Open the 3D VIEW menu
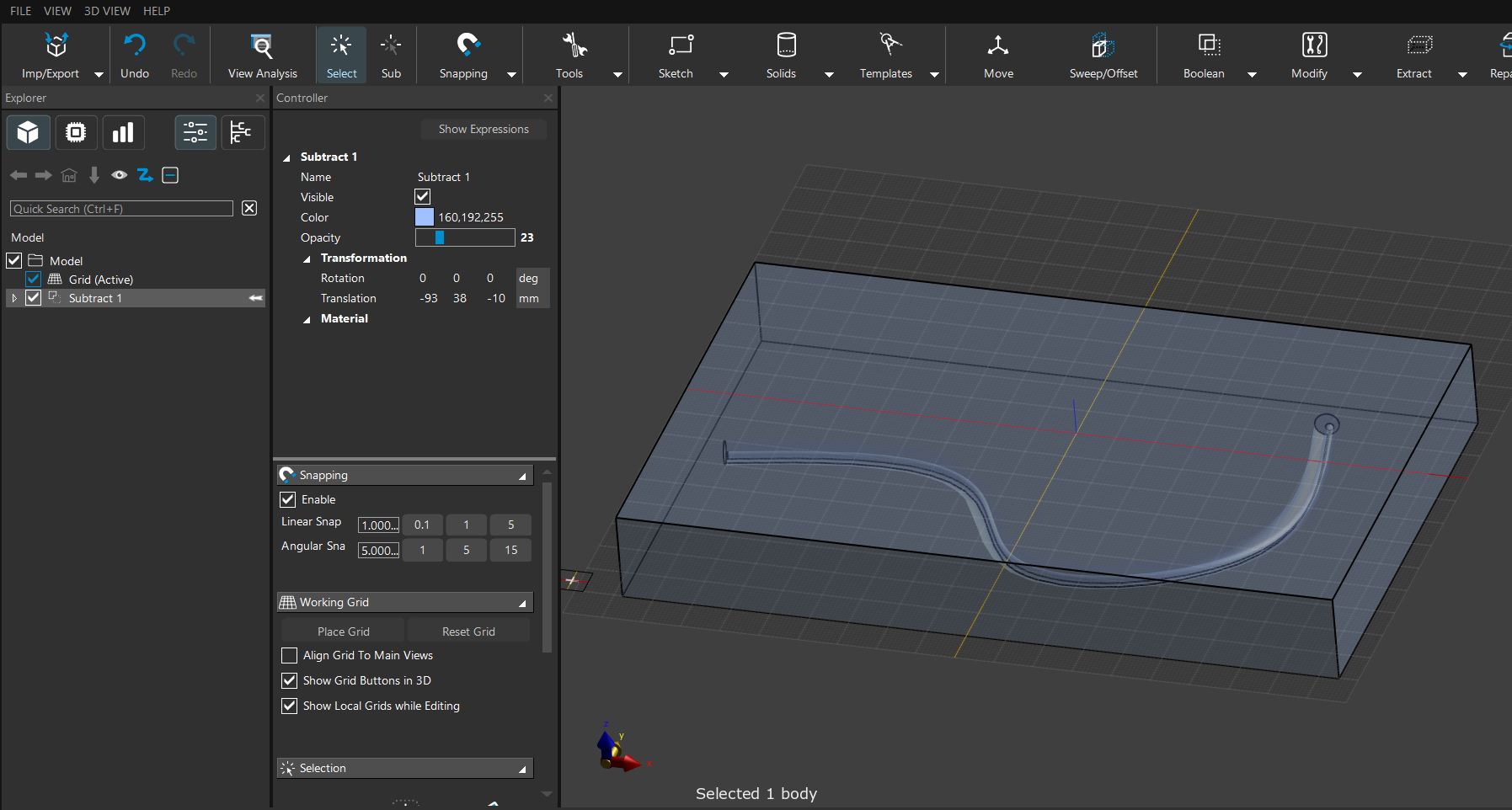The height and width of the screenshot is (810, 1512). click(107, 11)
